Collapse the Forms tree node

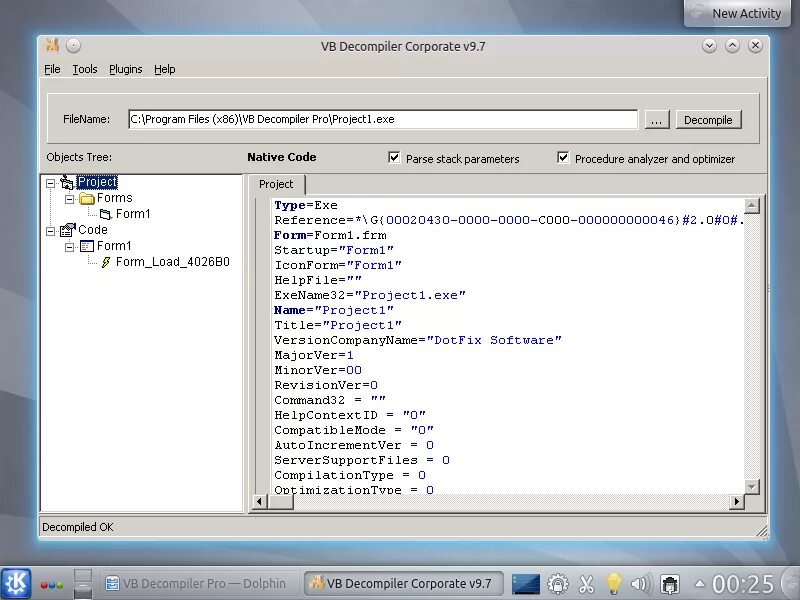tap(69, 198)
